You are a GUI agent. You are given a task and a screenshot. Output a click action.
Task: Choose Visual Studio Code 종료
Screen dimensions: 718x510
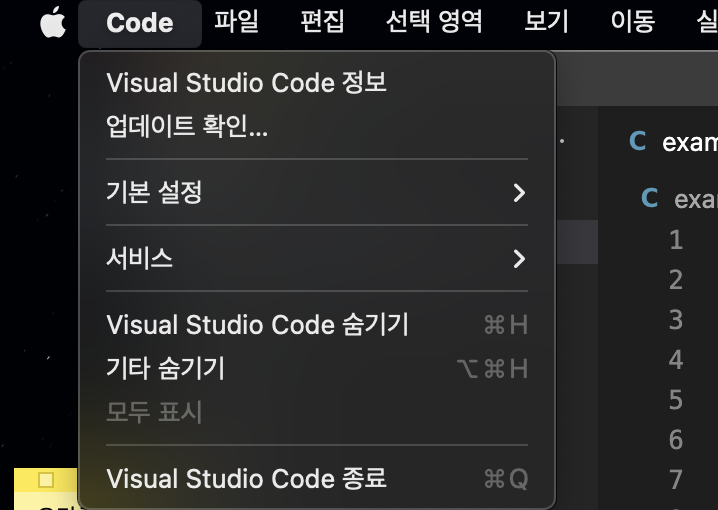(x=317, y=478)
